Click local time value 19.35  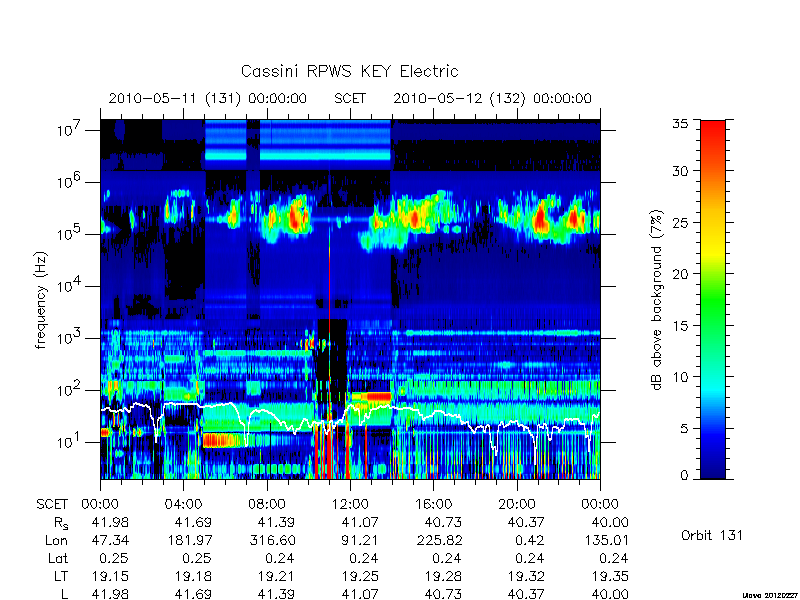(610, 576)
